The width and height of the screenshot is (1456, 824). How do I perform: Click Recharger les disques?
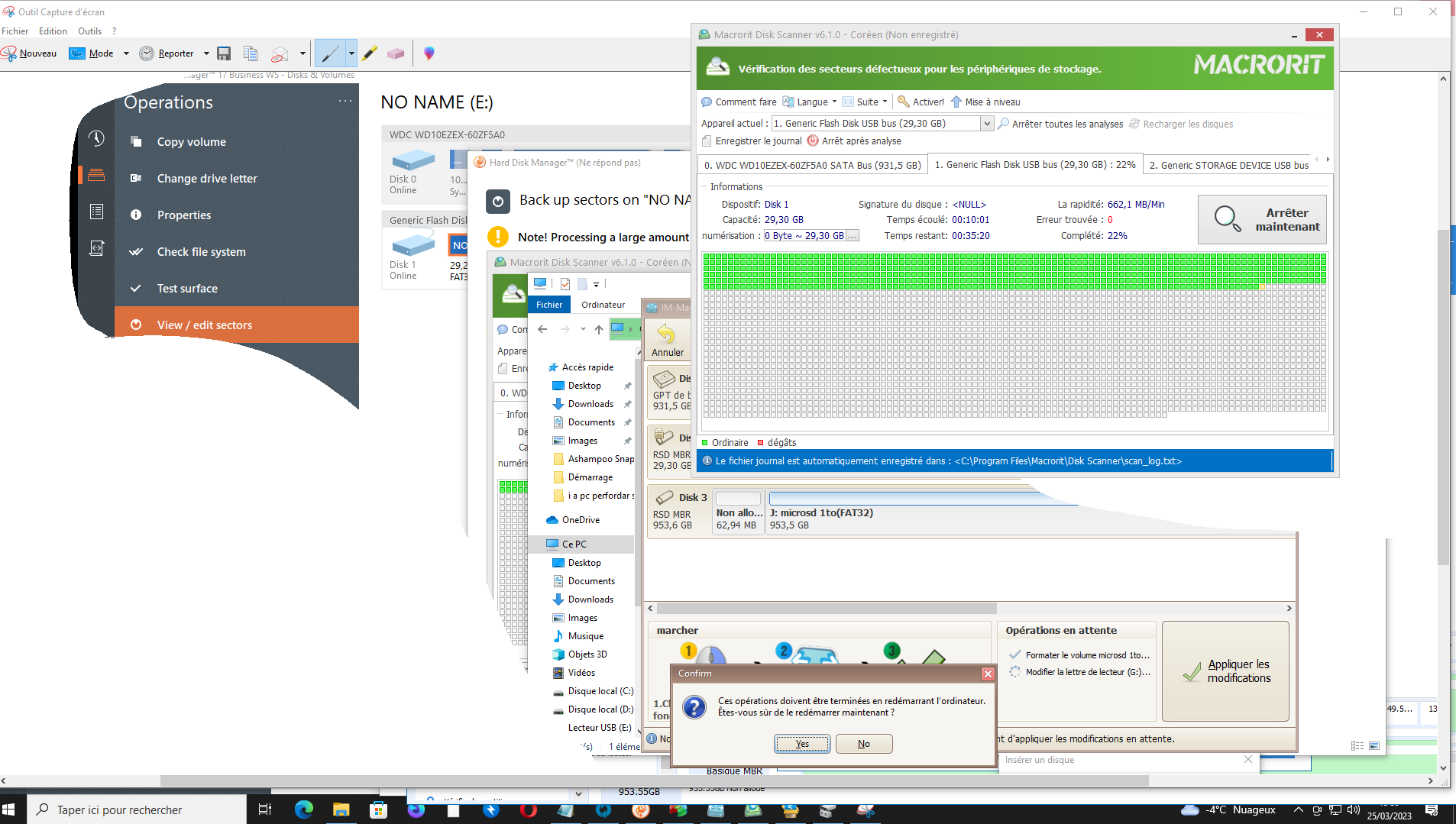pyautogui.click(x=1181, y=124)
